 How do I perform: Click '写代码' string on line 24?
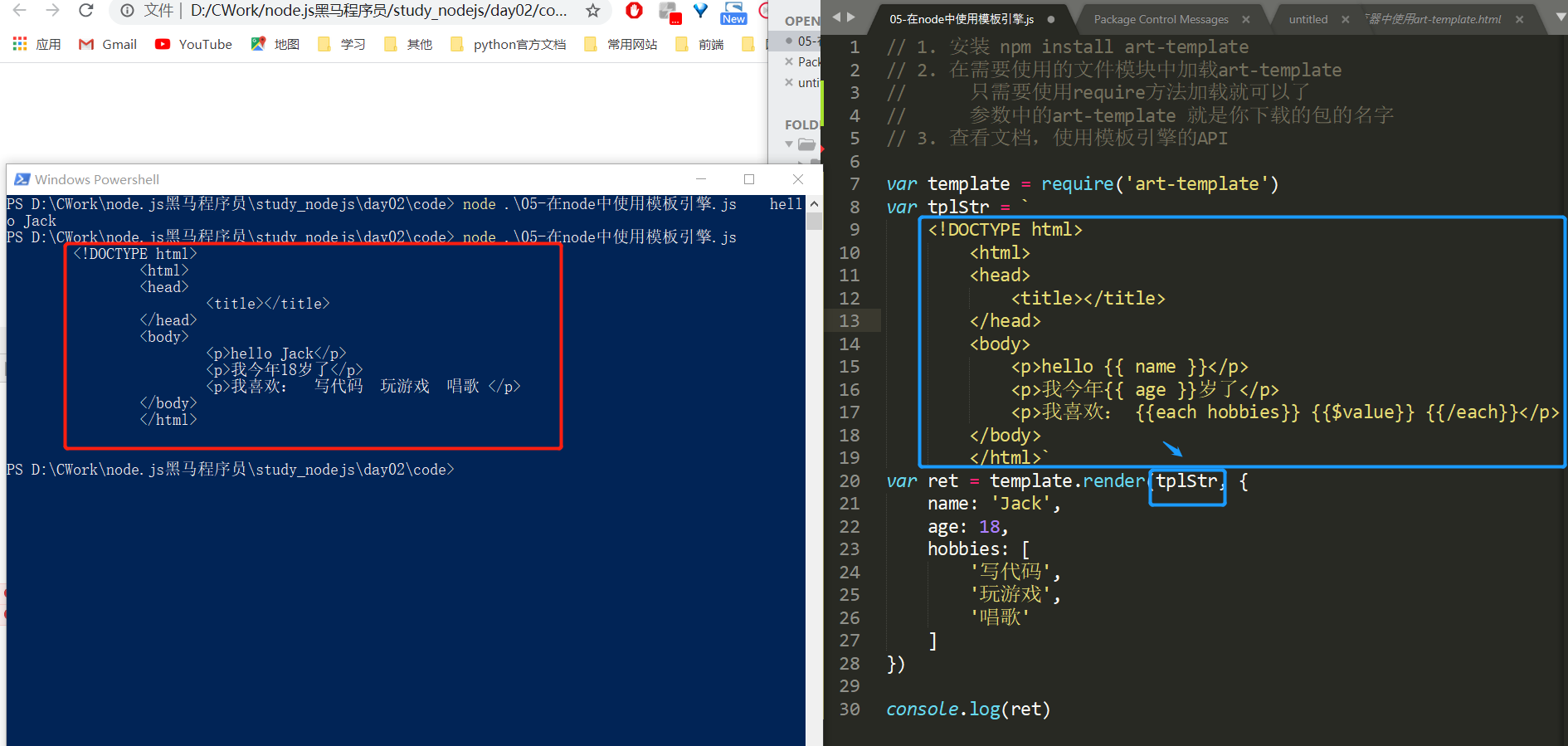(x=1010, y=572)
